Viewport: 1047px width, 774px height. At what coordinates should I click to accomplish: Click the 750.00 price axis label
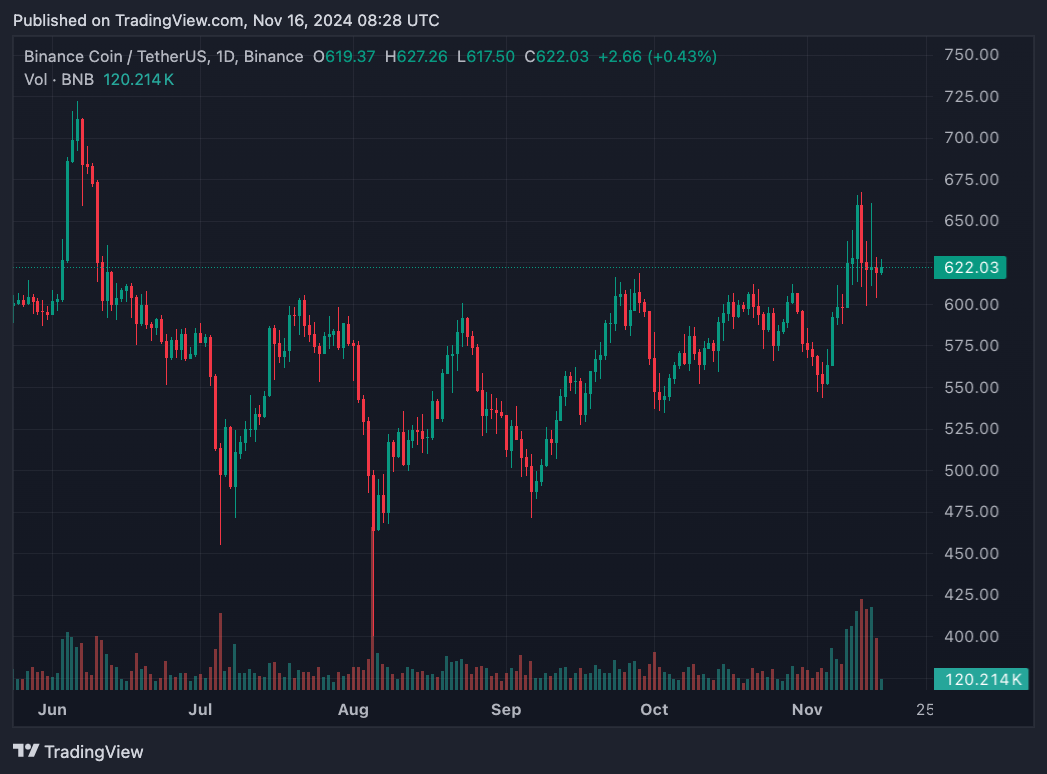click(972, 55)
